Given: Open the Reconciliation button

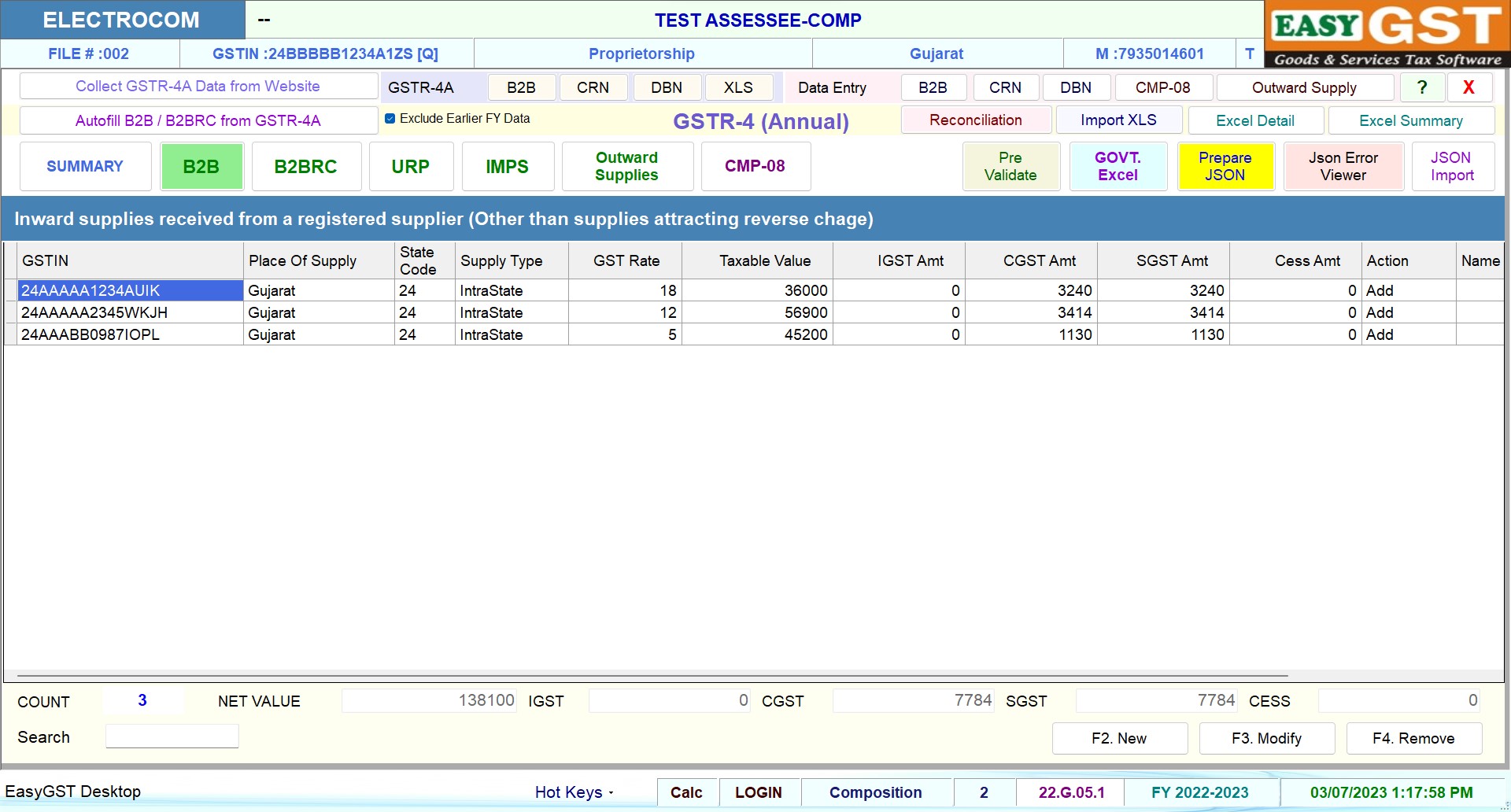Looking at the screenshot, I should (x=975, y=120).
